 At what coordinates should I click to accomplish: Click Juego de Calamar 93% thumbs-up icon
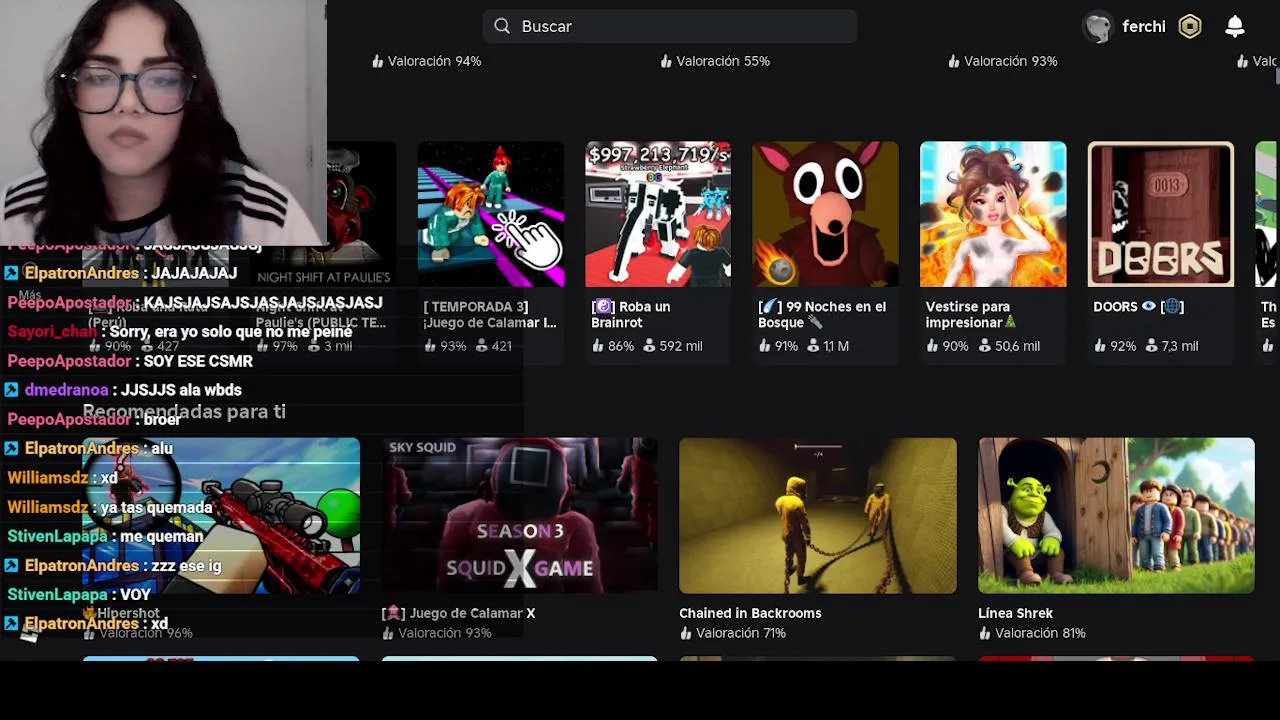click(x=431, y=346)
